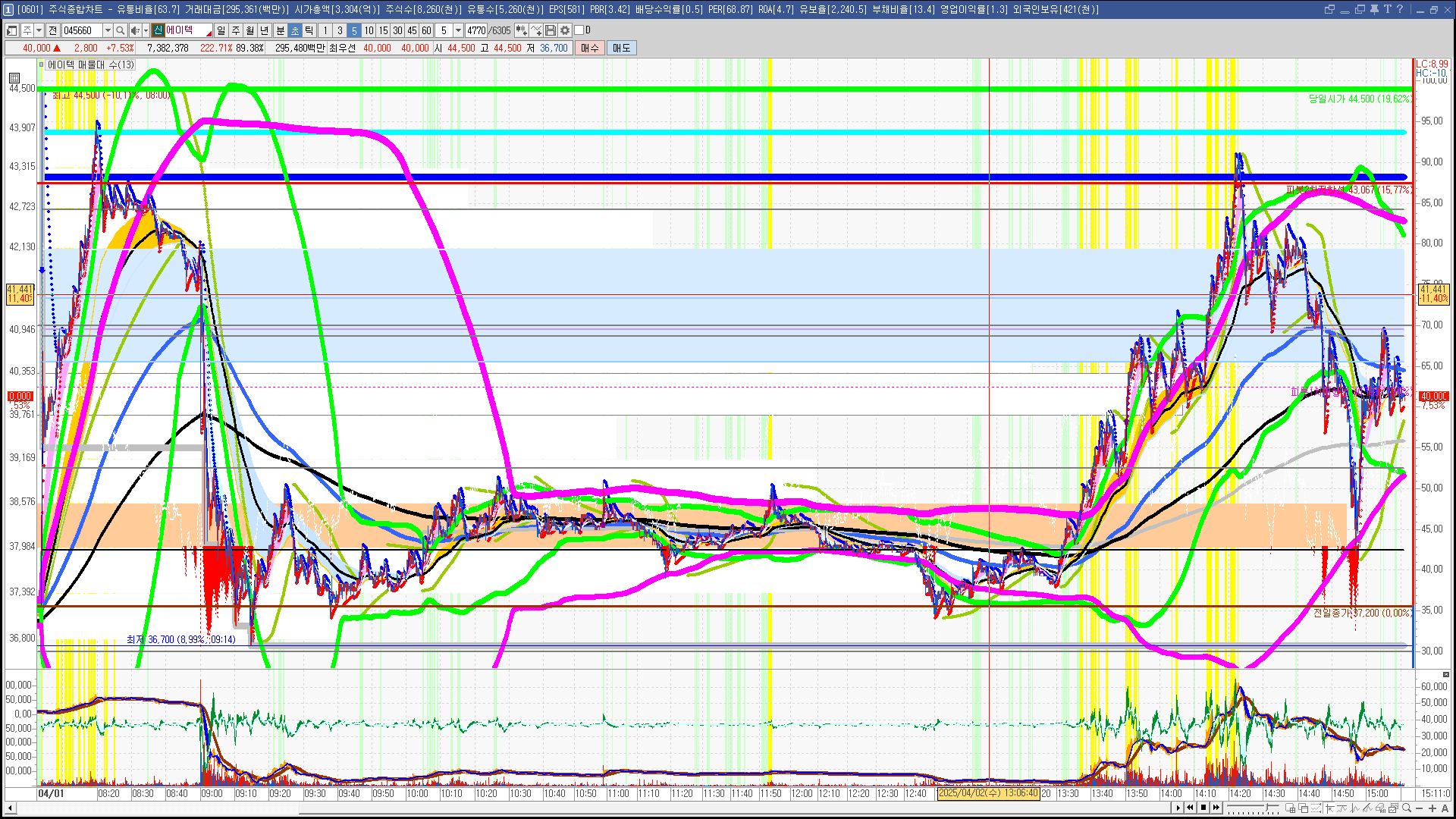Image resolution: width=1456 pixels, height=819 pixels.
Task: Open the interval value 5 dropdown
Action: pyautogui.click(x=458, y=30)
